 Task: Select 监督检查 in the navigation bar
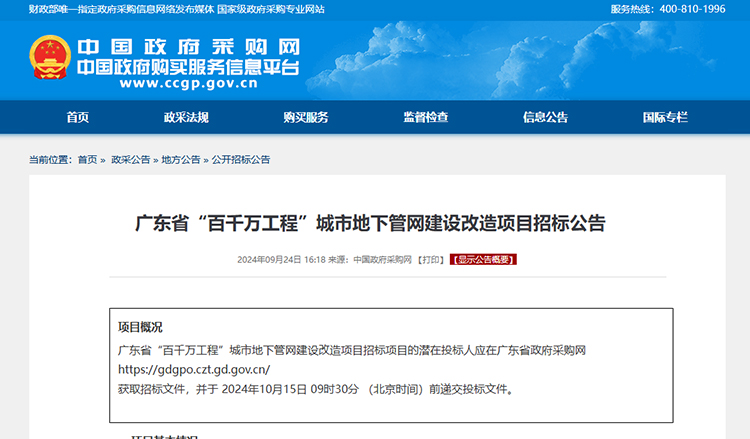(426, 117)
